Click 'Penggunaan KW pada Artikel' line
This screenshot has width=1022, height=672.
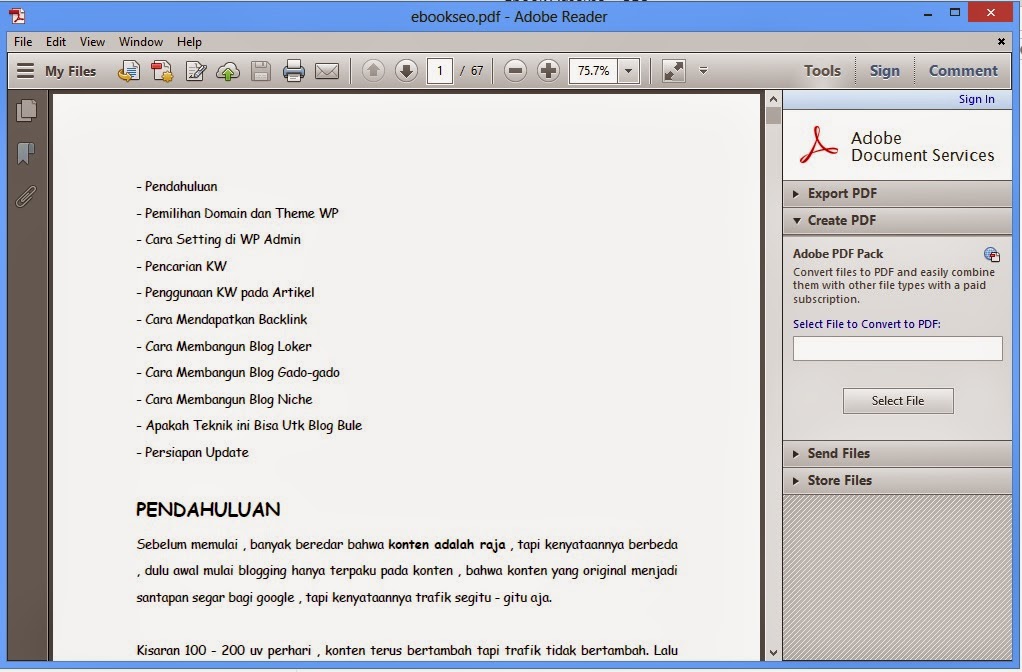pos(226,293)
